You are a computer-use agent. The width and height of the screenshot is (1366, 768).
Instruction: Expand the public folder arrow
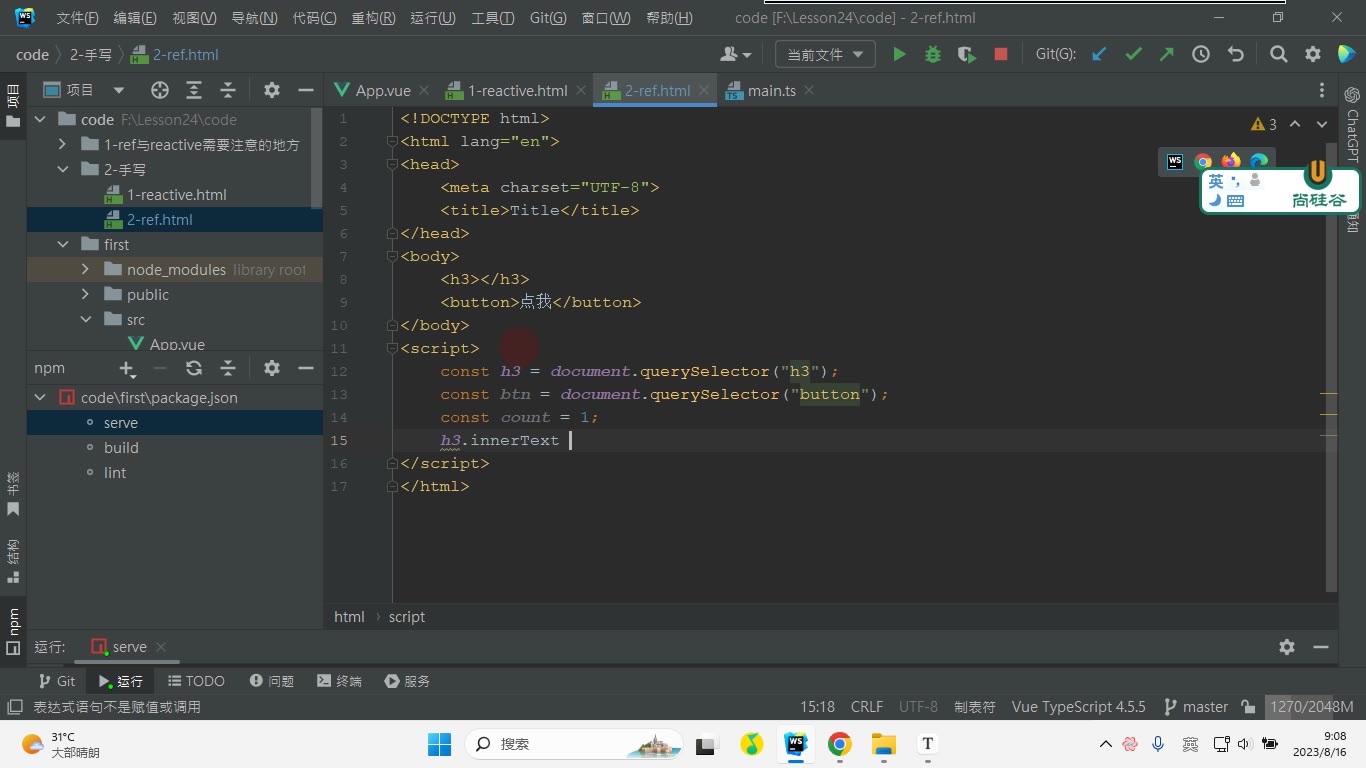click(85, 295)
